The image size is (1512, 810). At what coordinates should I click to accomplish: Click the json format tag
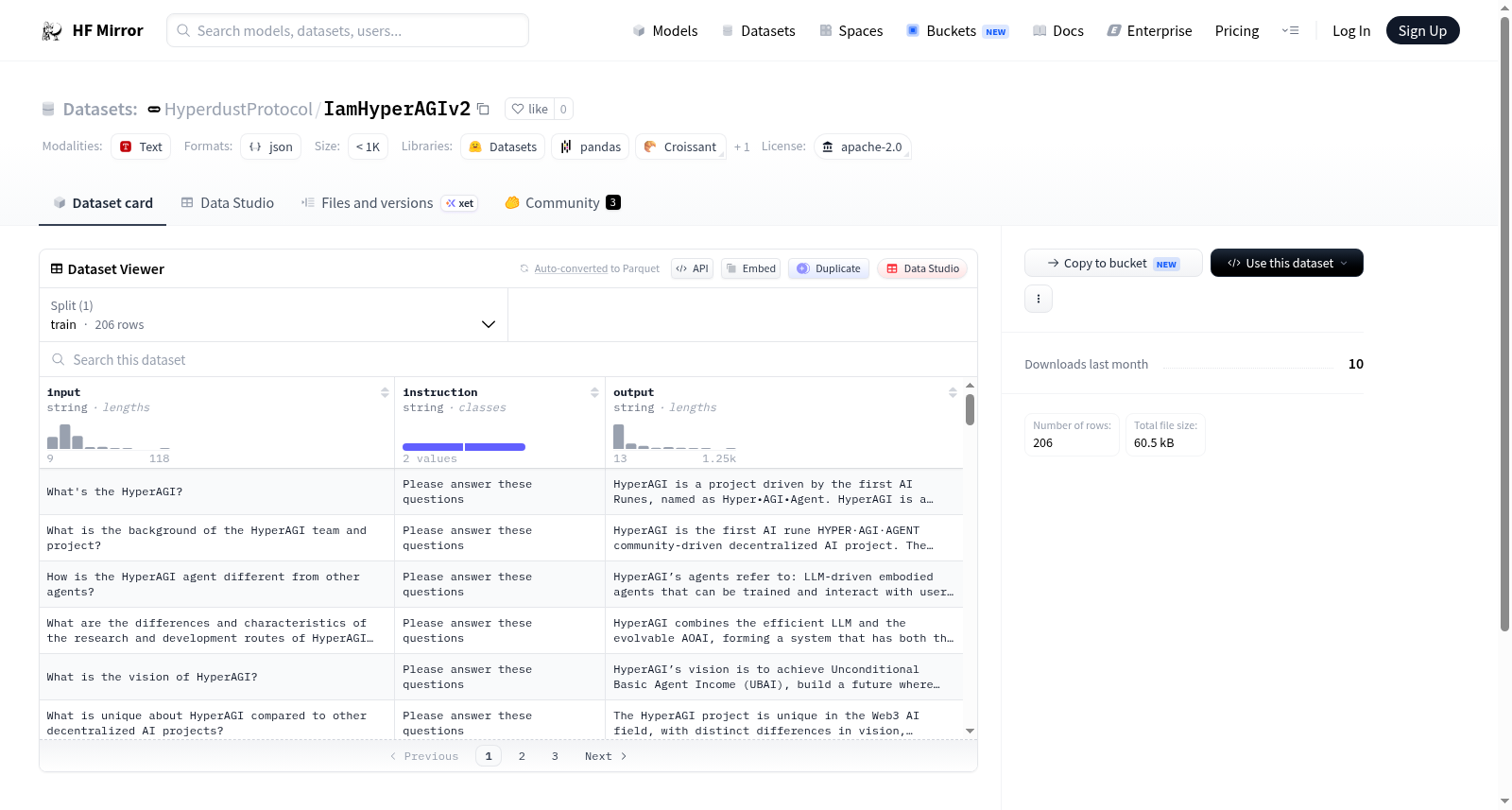click(271, 146)
